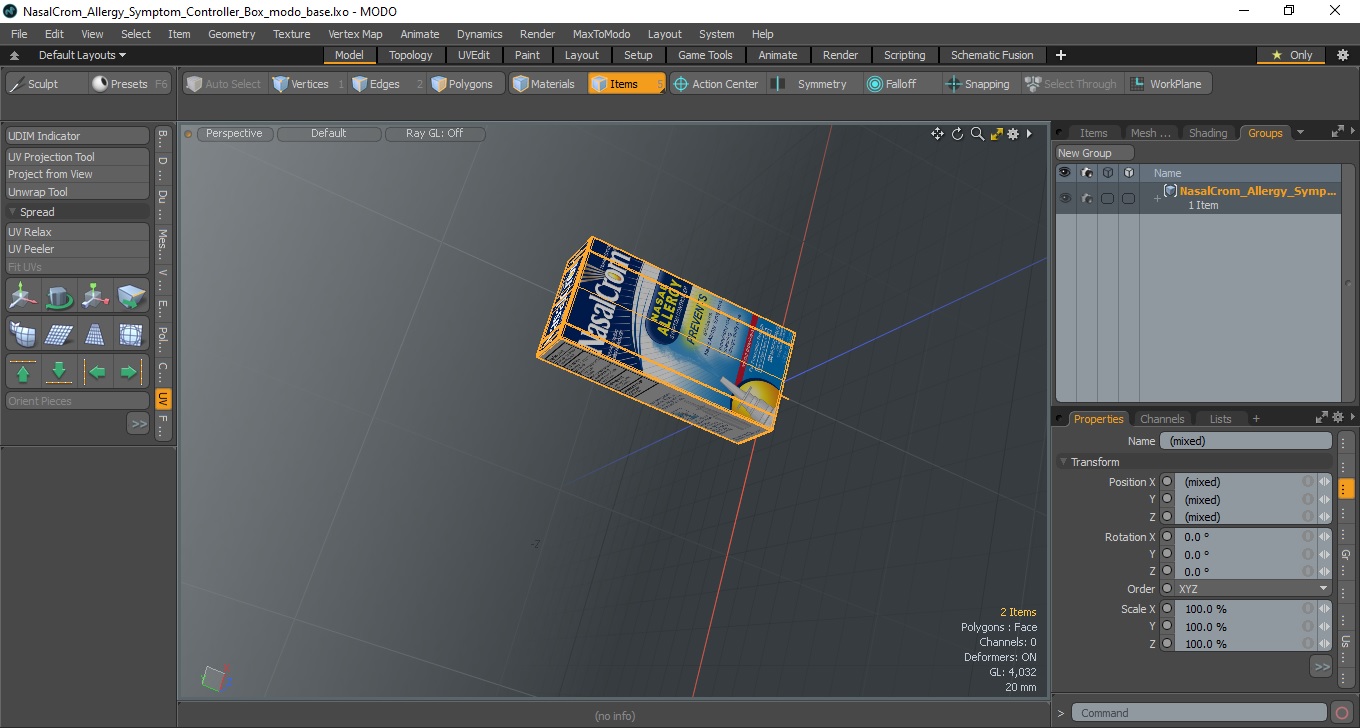Click the Command record button icon

(x=1342, y=713)
